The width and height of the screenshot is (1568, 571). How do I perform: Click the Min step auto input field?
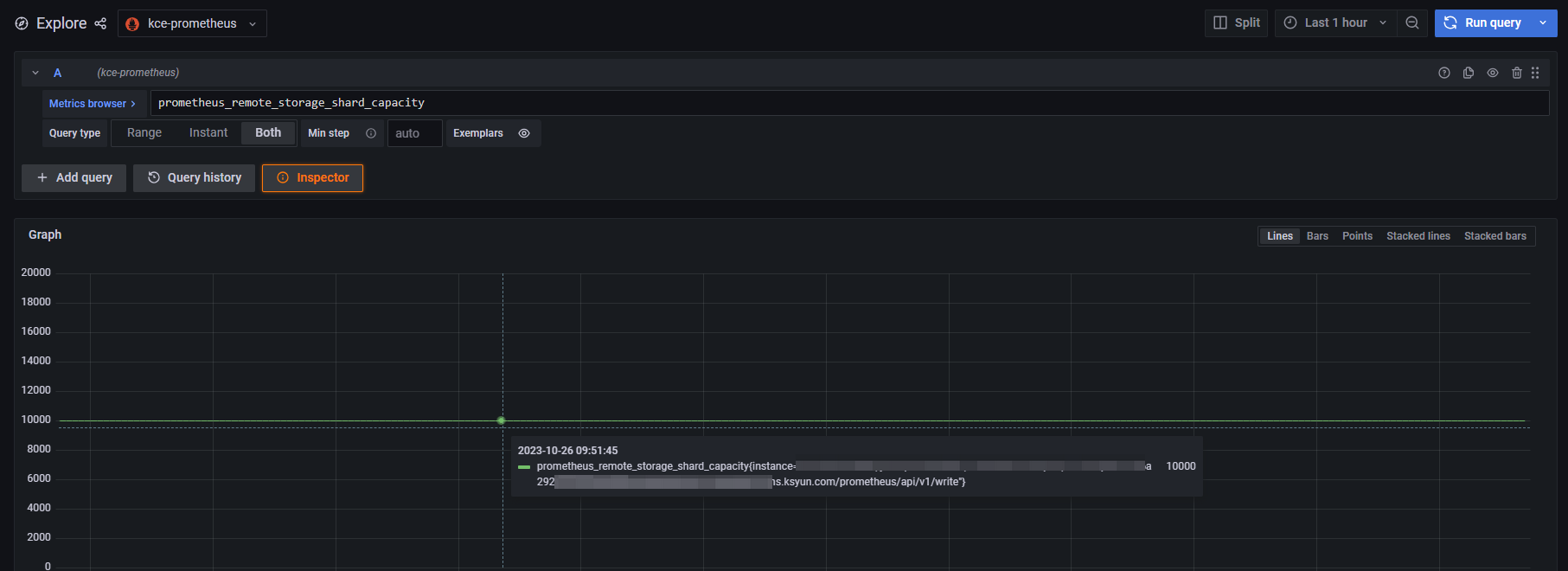pyautogui.click(x=414, y=133)
